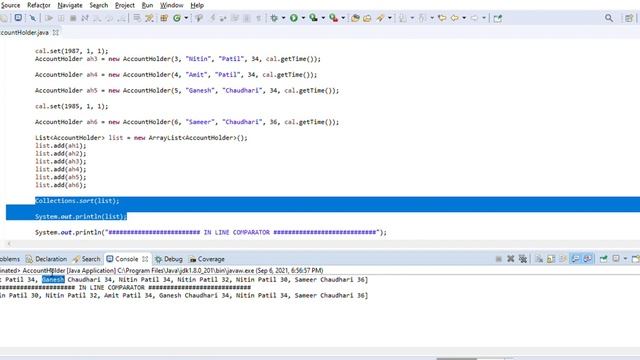Click the Clear Console icon
This screenshot has width=640, height=360.
pyautogui.click(x=539, y=259)
